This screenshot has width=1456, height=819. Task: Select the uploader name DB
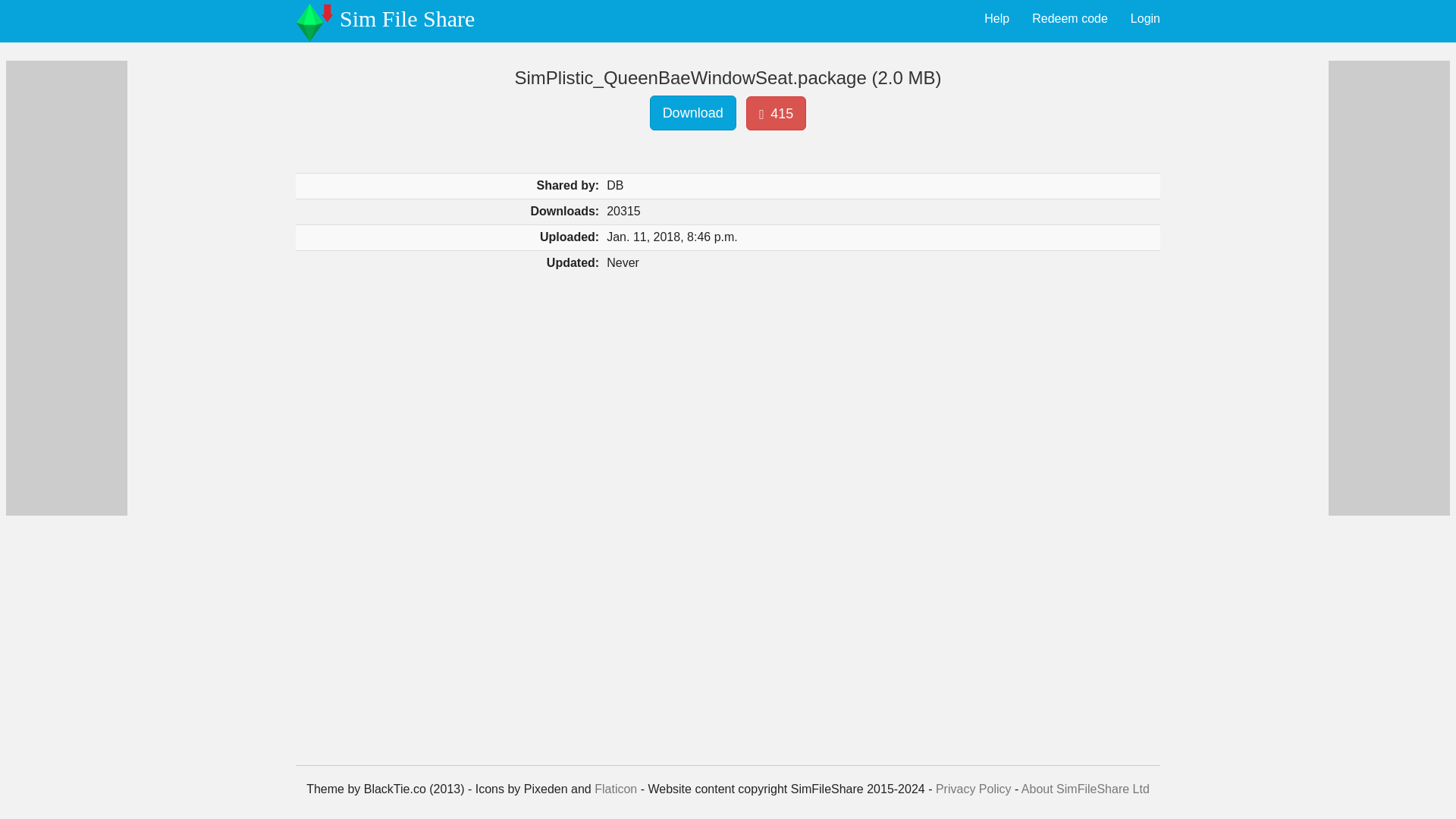pos(615,186)
